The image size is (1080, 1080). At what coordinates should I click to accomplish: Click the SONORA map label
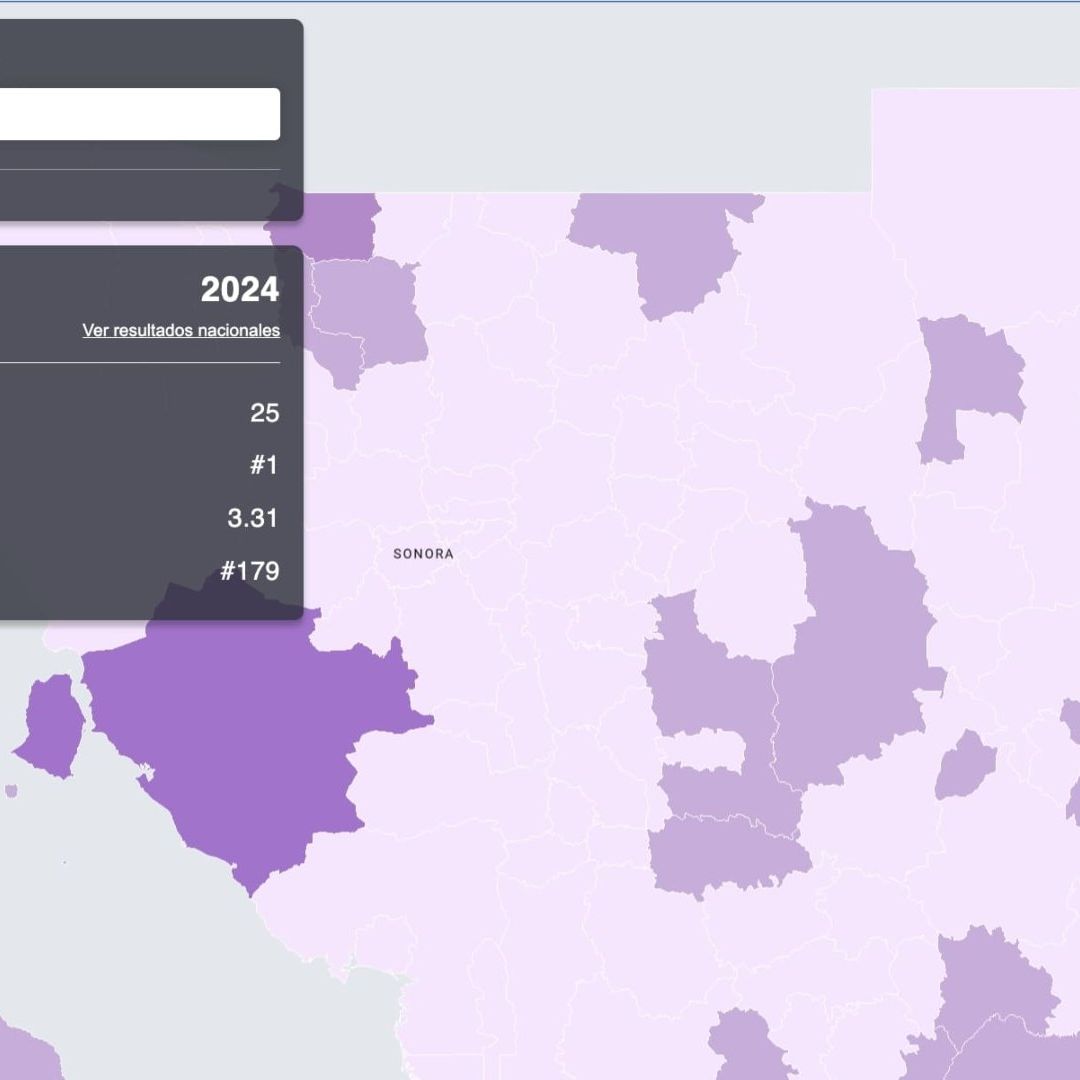click(x=423, y=554)
